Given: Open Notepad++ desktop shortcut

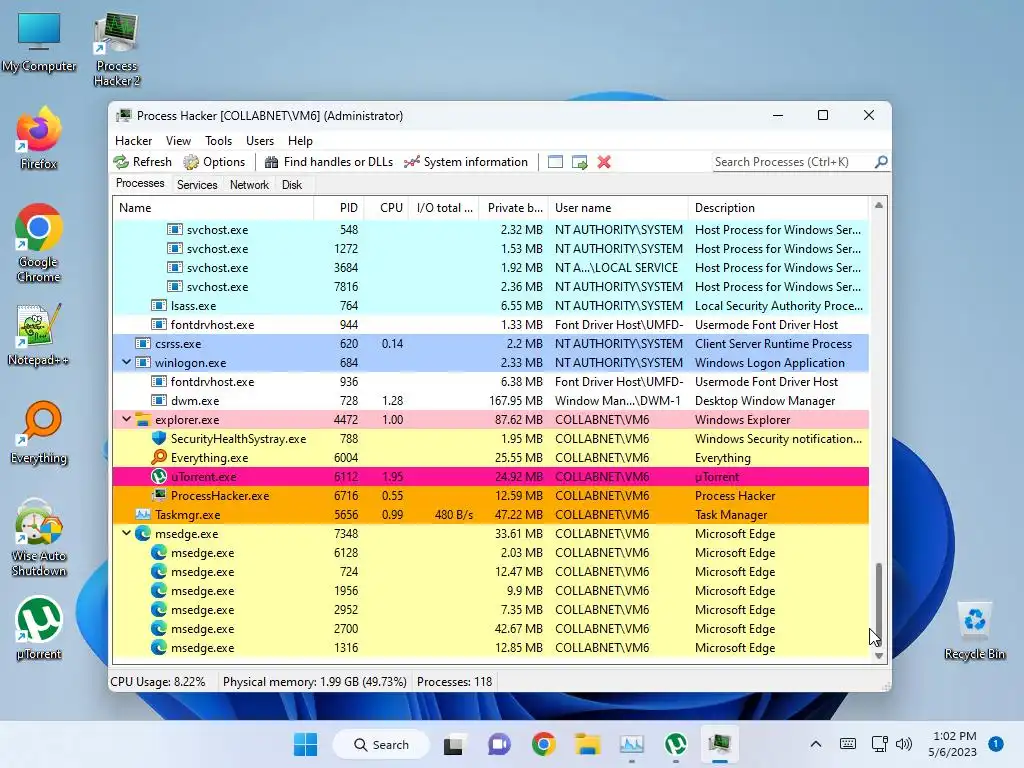Looking at the screenshot, I should click(38, 334).
